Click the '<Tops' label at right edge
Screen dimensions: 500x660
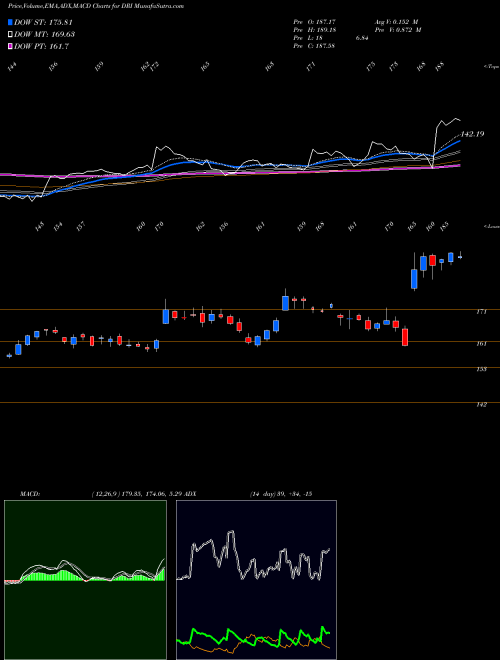pyautogui.click(x=491, y=67)
